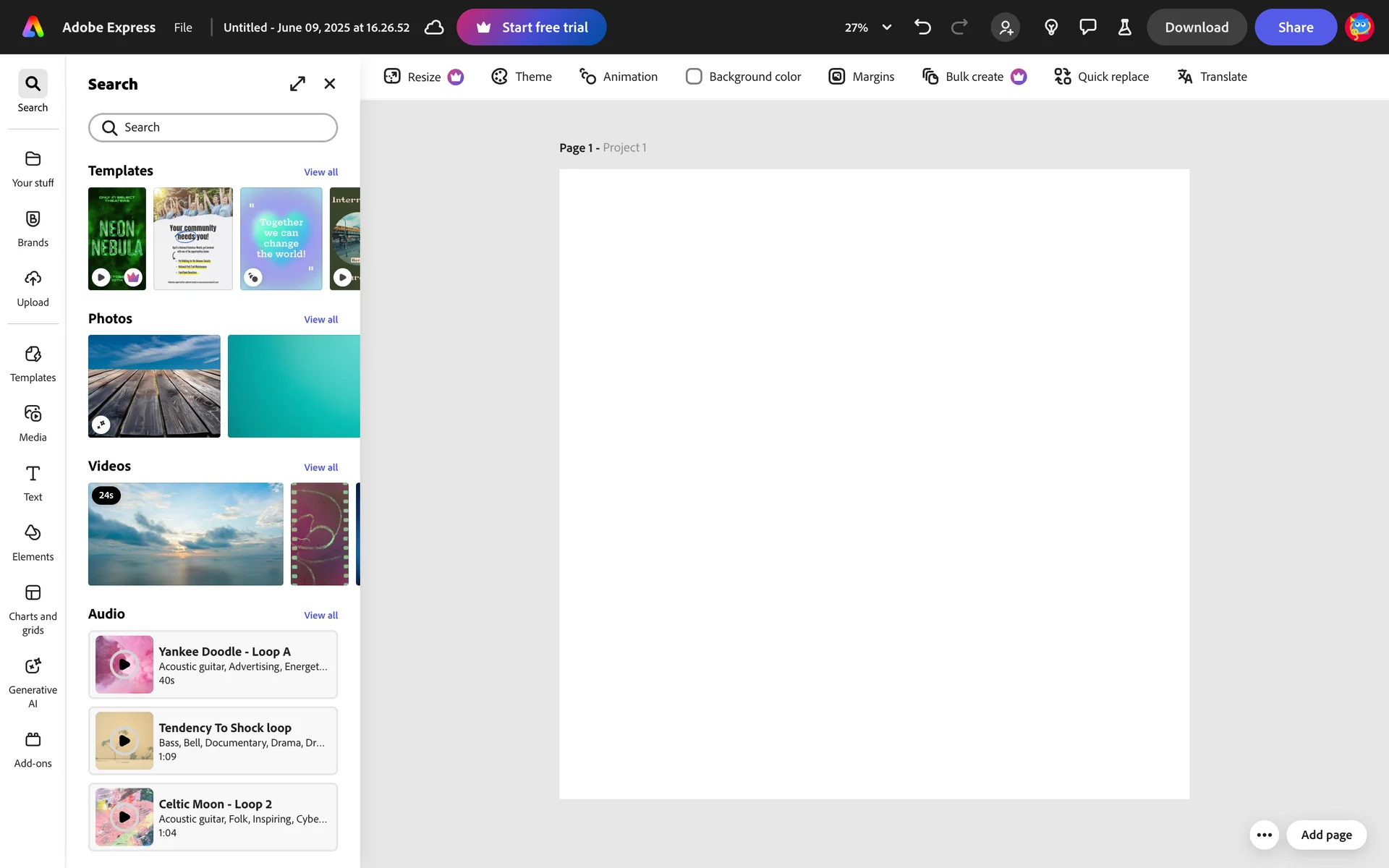The image size is (1389, 868).
Task: Open the Charts and grids panel
Action: tap(33, 609)
